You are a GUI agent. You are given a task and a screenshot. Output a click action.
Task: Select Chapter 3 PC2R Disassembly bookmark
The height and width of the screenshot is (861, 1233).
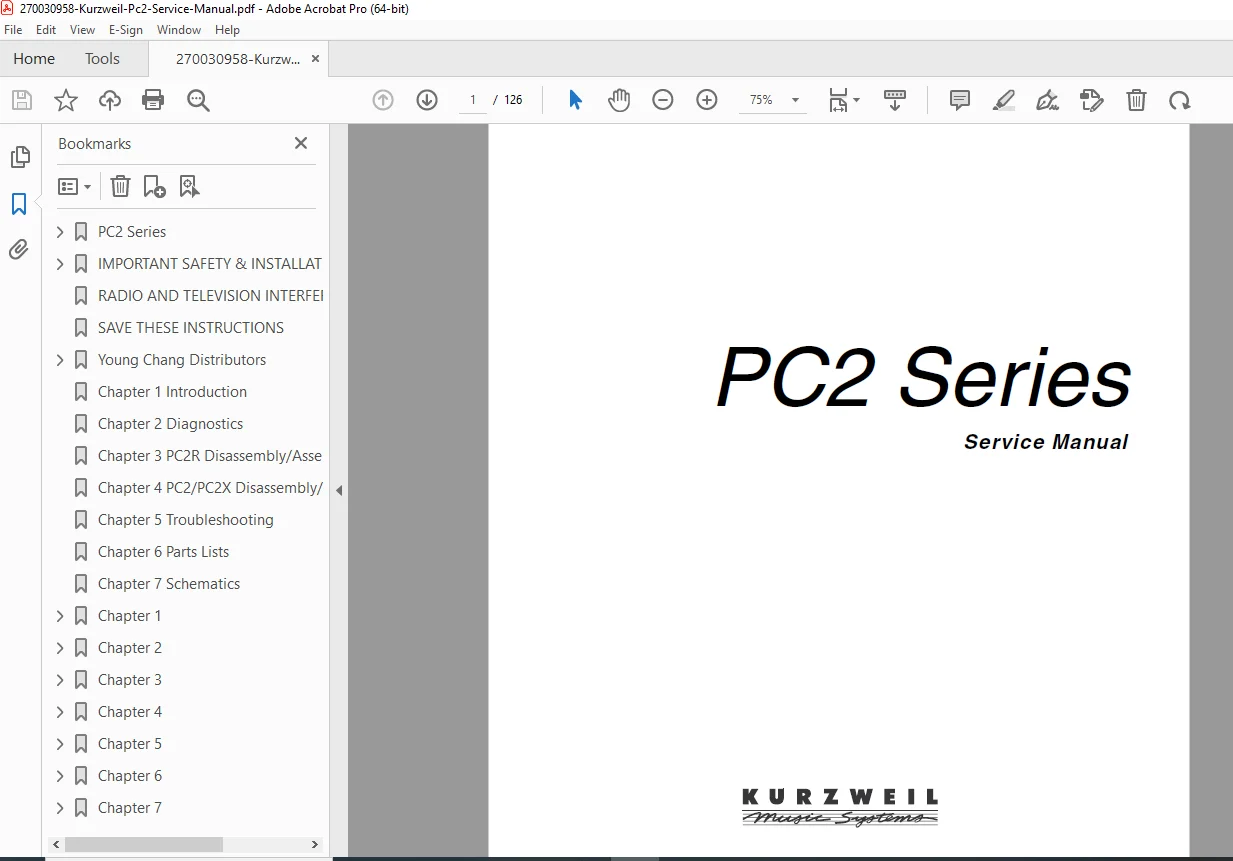click(210, 456)
